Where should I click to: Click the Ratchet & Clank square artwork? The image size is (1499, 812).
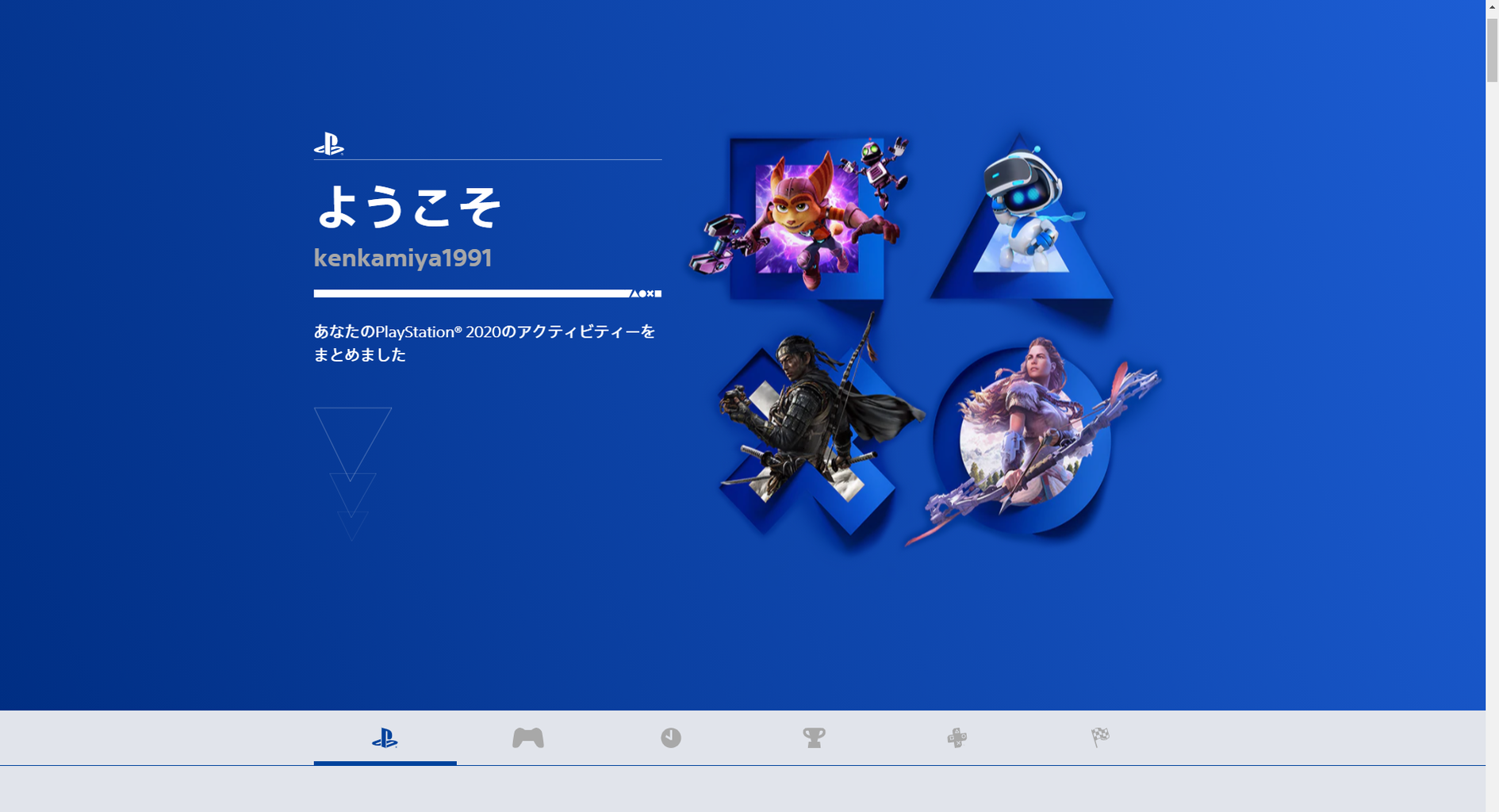[x=801, y=216]
